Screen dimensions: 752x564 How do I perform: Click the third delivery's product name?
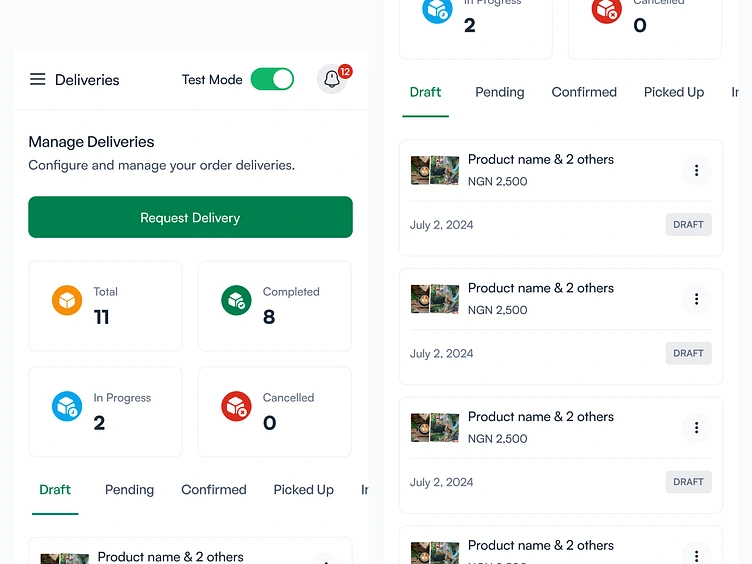540,417
